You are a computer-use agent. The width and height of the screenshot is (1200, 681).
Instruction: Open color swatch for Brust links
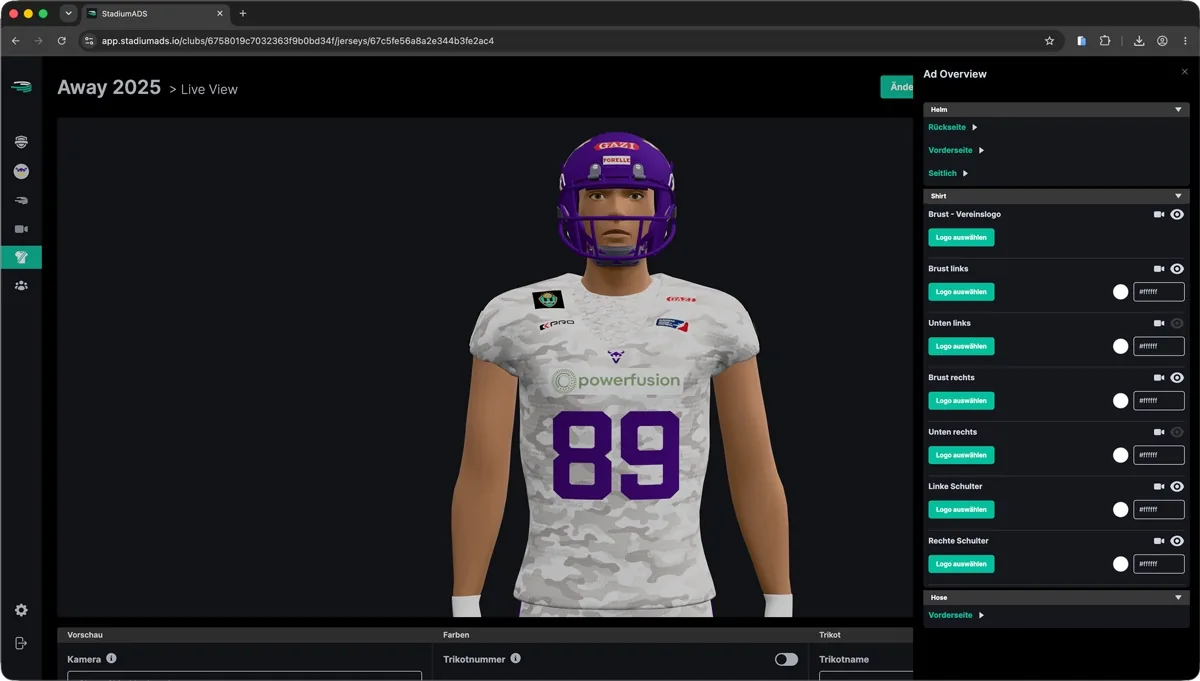1121,292
